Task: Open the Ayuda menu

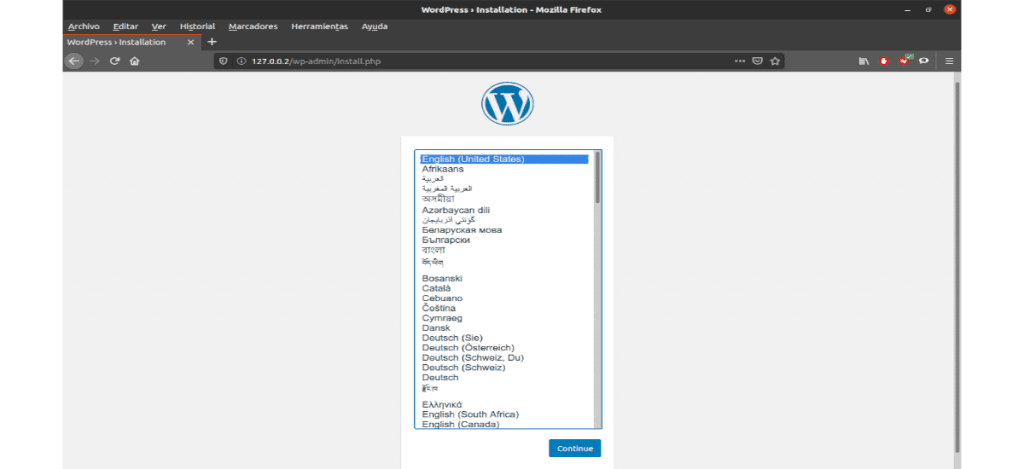Action: point(374,26)
